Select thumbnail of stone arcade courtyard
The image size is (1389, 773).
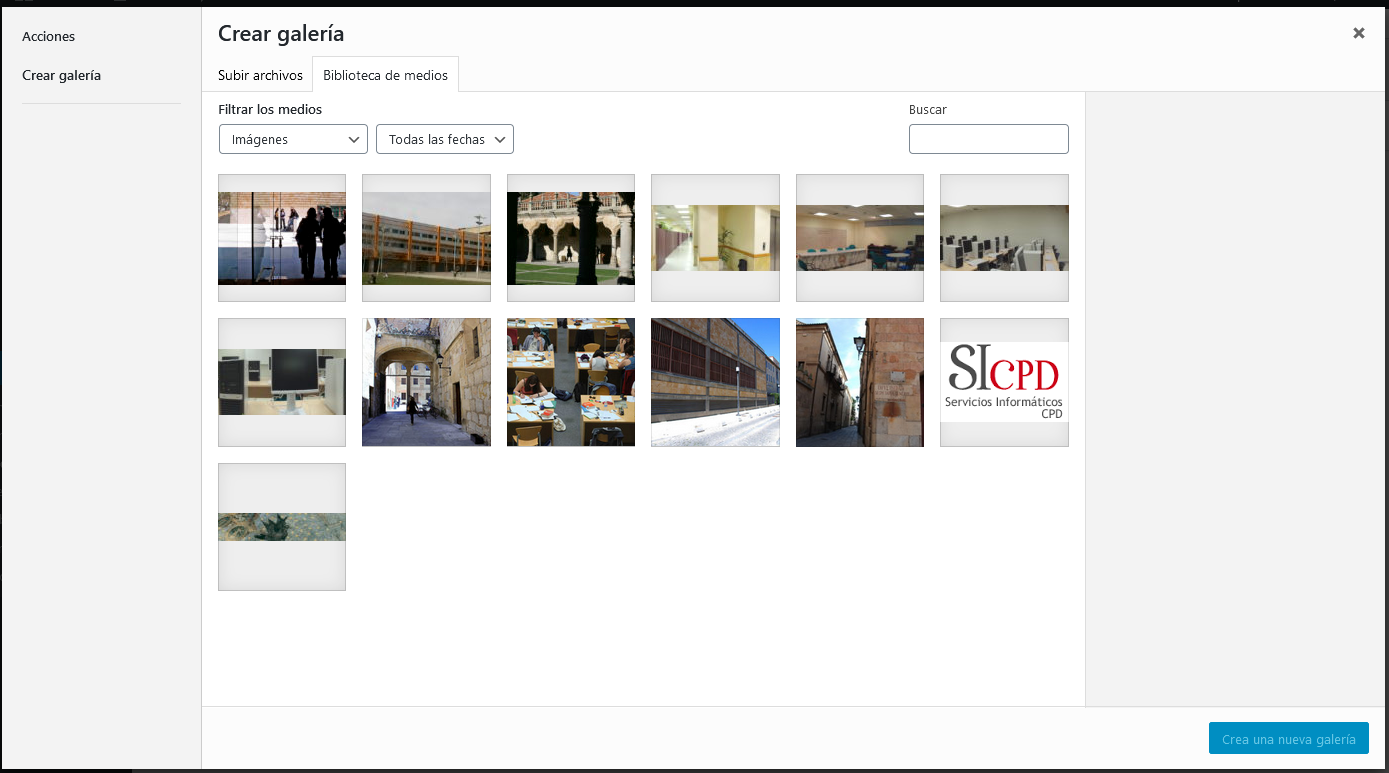click(x=571, y=238)
